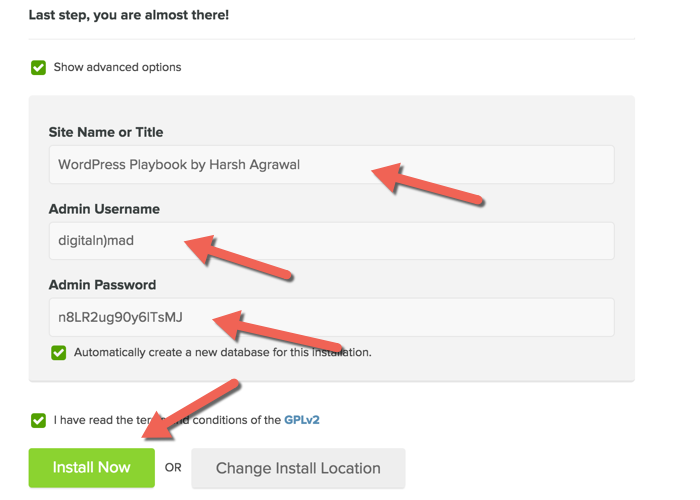700x500 pixels.
Task: Click the "Admin Password" field label
Action: 102,285
